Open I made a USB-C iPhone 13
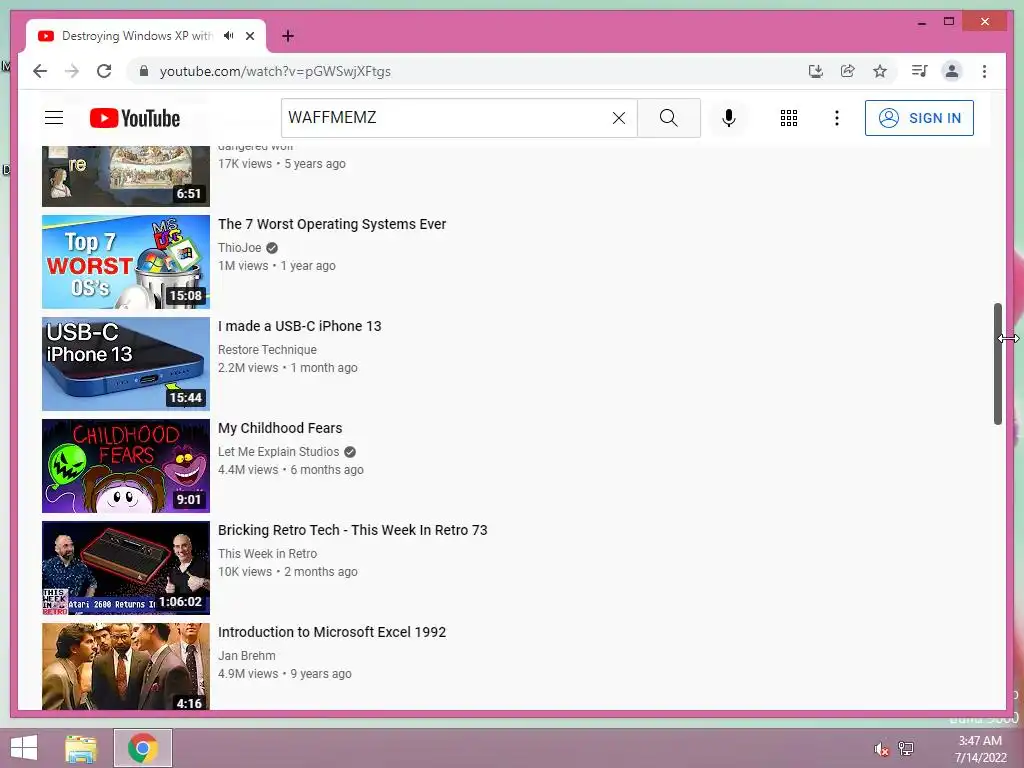The height and width of the screenshot is (768, 1024). point(300,326)
